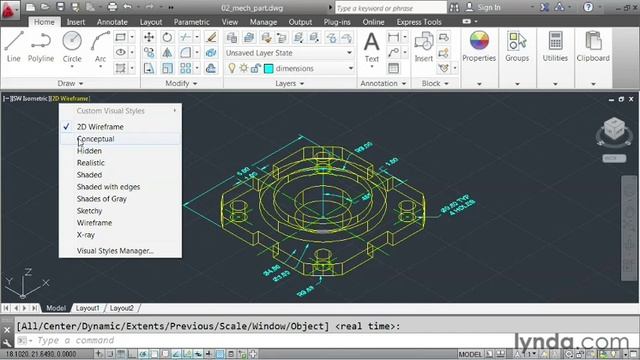
Task: Choose Hidden visual style
Action: point(120,151)
